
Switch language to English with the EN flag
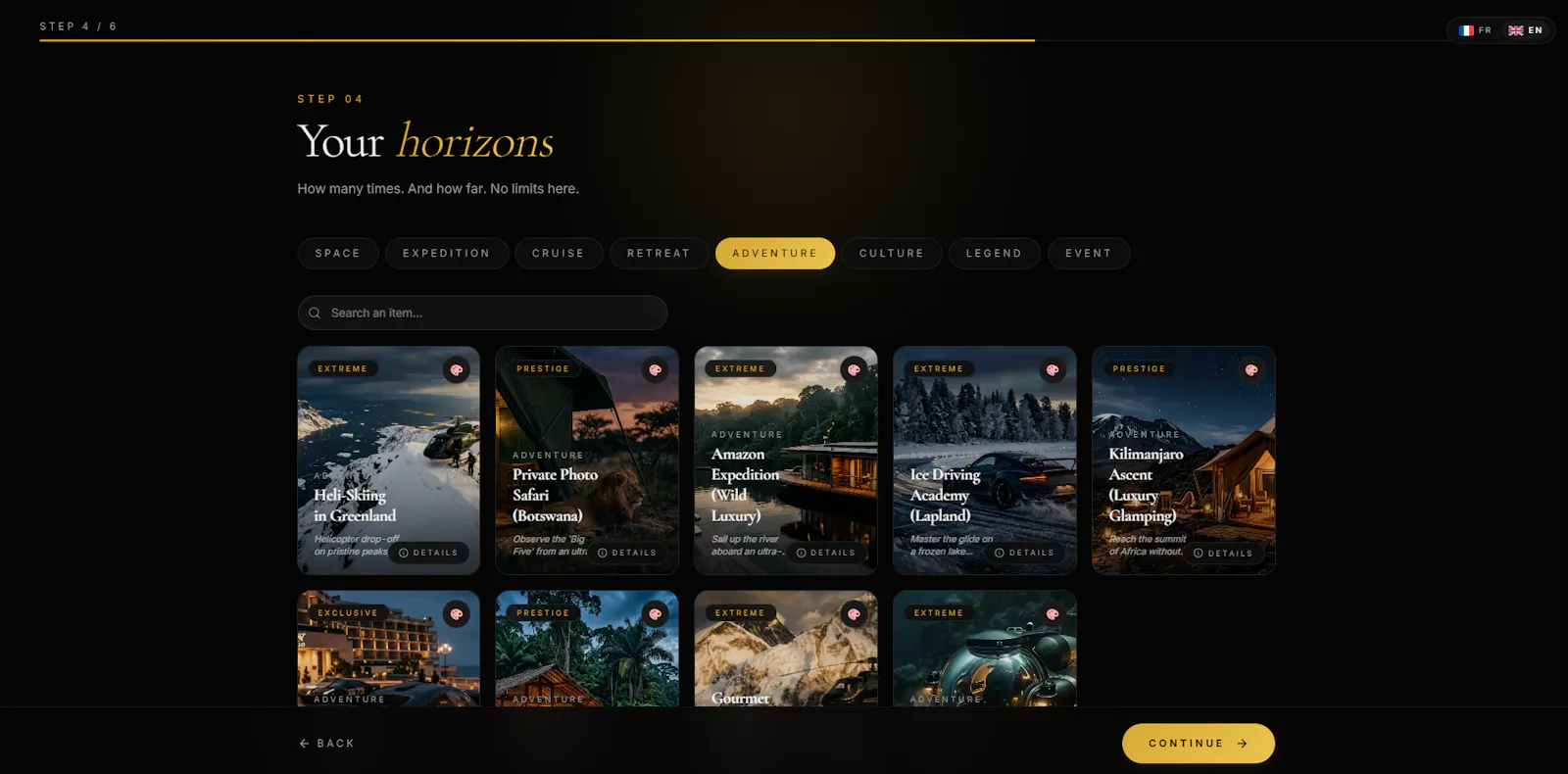pyautogui.click(x=1525, y=30)
